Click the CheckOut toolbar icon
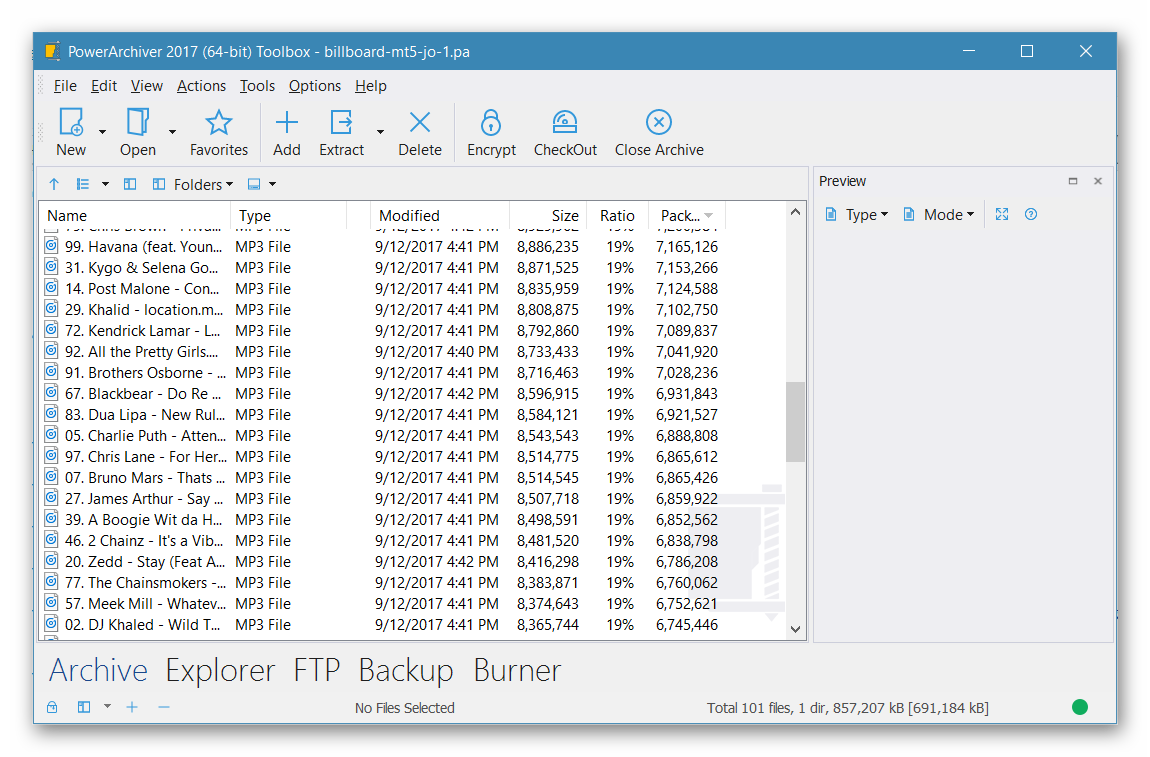The image size is (1150, 757). pyautogui.click(x=565, y=122)
